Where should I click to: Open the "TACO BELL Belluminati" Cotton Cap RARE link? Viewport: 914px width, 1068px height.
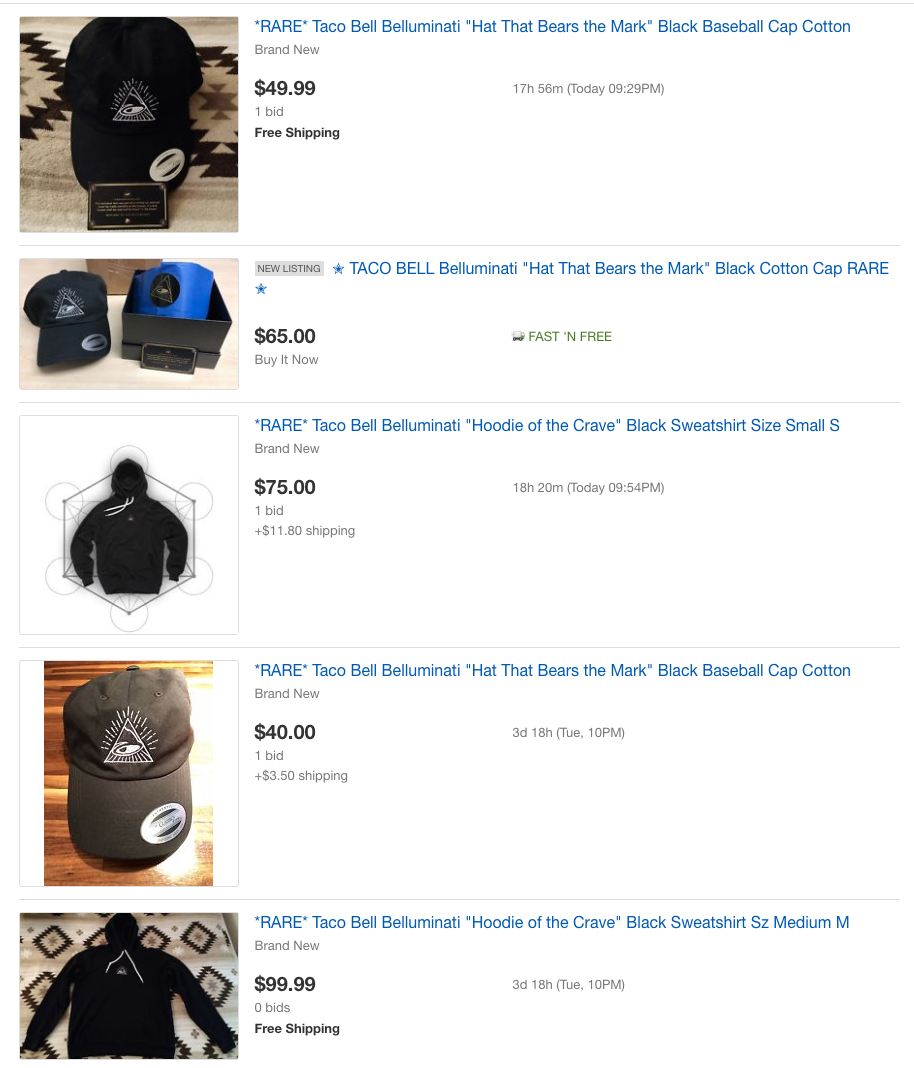(618, 269)
